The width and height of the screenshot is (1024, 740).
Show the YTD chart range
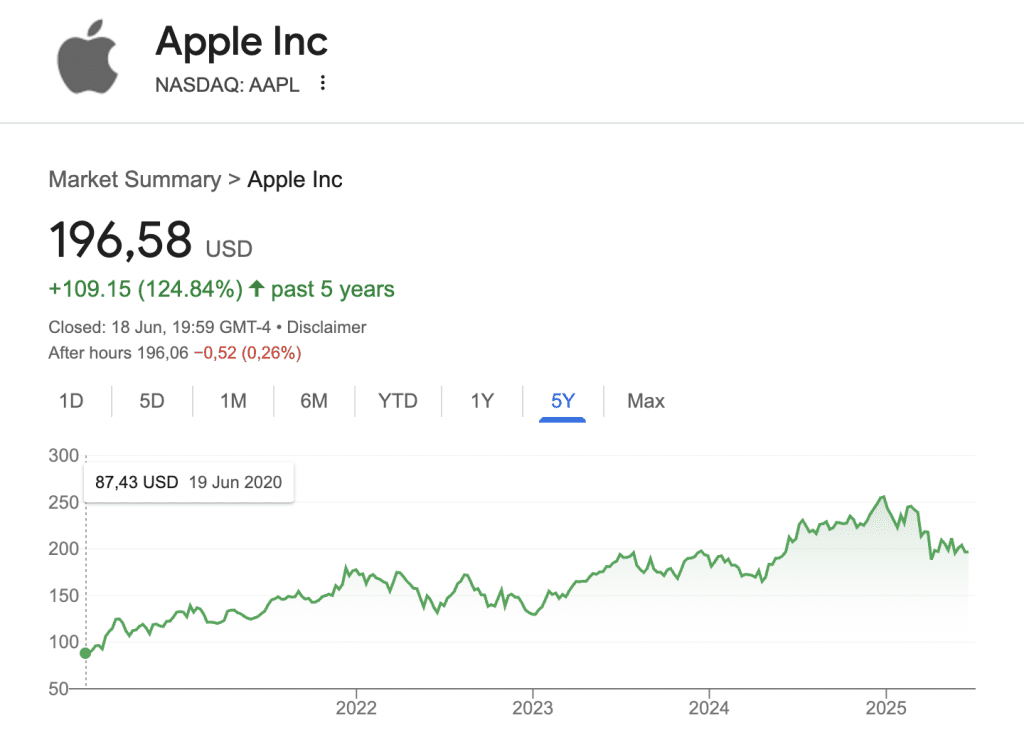[398, 401]
